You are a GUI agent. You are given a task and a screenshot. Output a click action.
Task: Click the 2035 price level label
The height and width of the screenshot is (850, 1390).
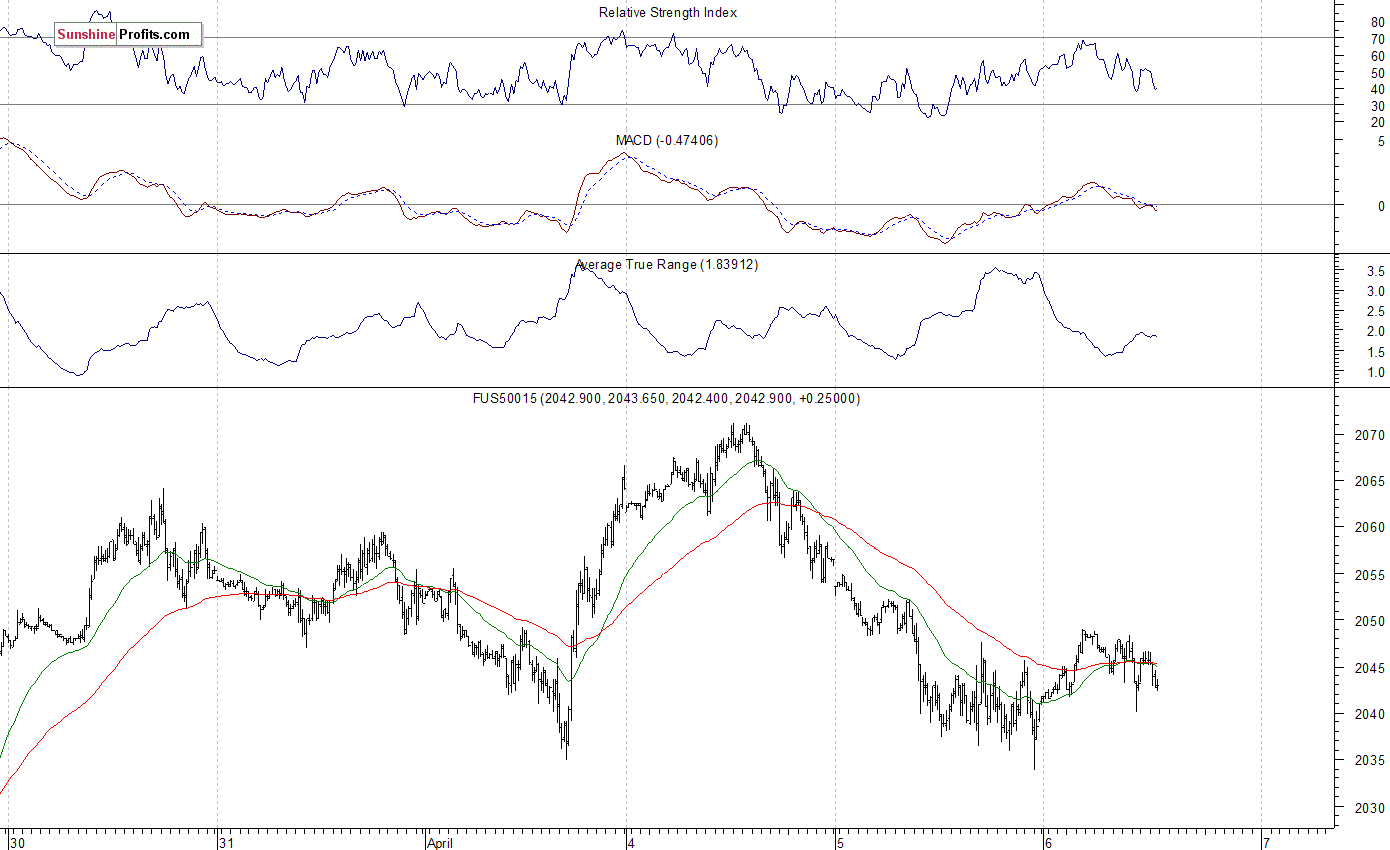(x=1370, y=761)
